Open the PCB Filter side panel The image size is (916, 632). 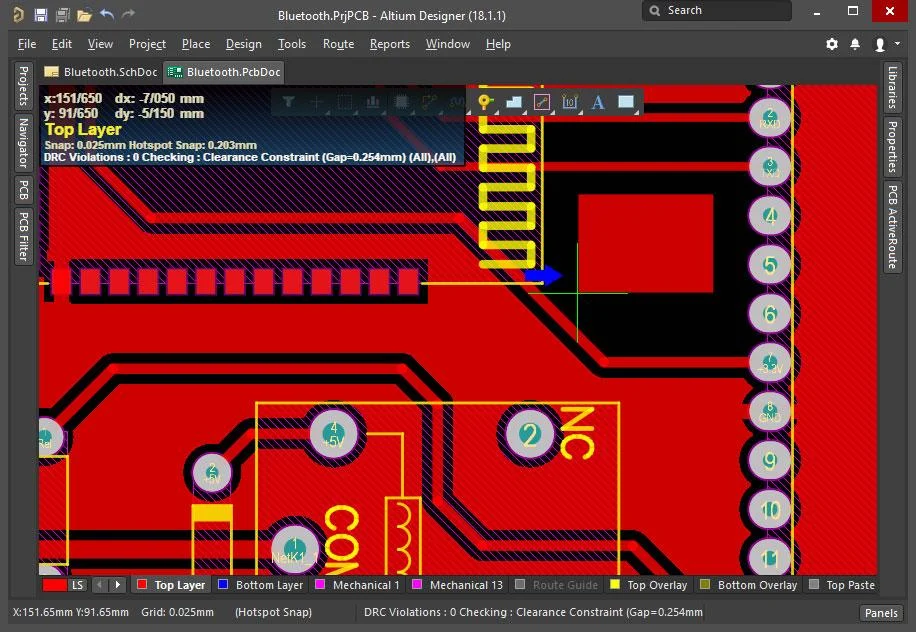point(23,236)
